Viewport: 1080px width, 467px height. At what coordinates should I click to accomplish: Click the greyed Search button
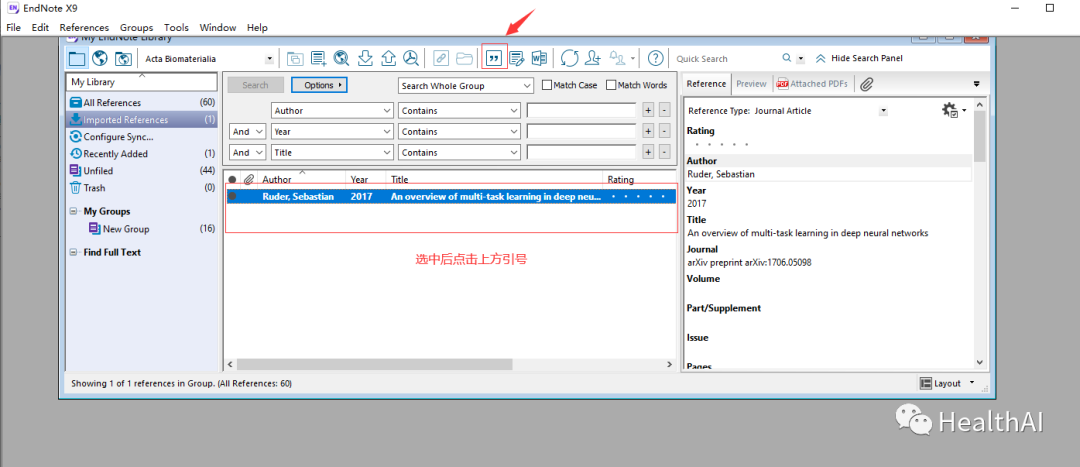(x=256, y=85)
